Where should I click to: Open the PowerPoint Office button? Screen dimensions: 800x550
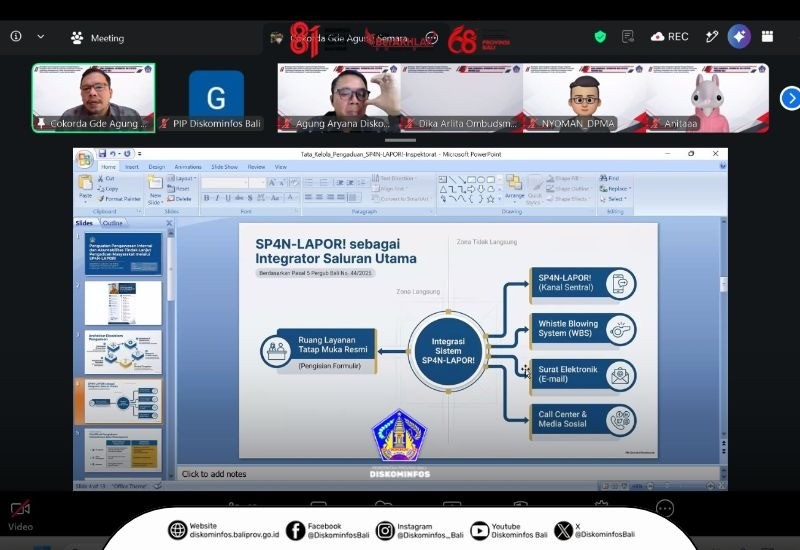pyautogui.click(x=84, y=159)
